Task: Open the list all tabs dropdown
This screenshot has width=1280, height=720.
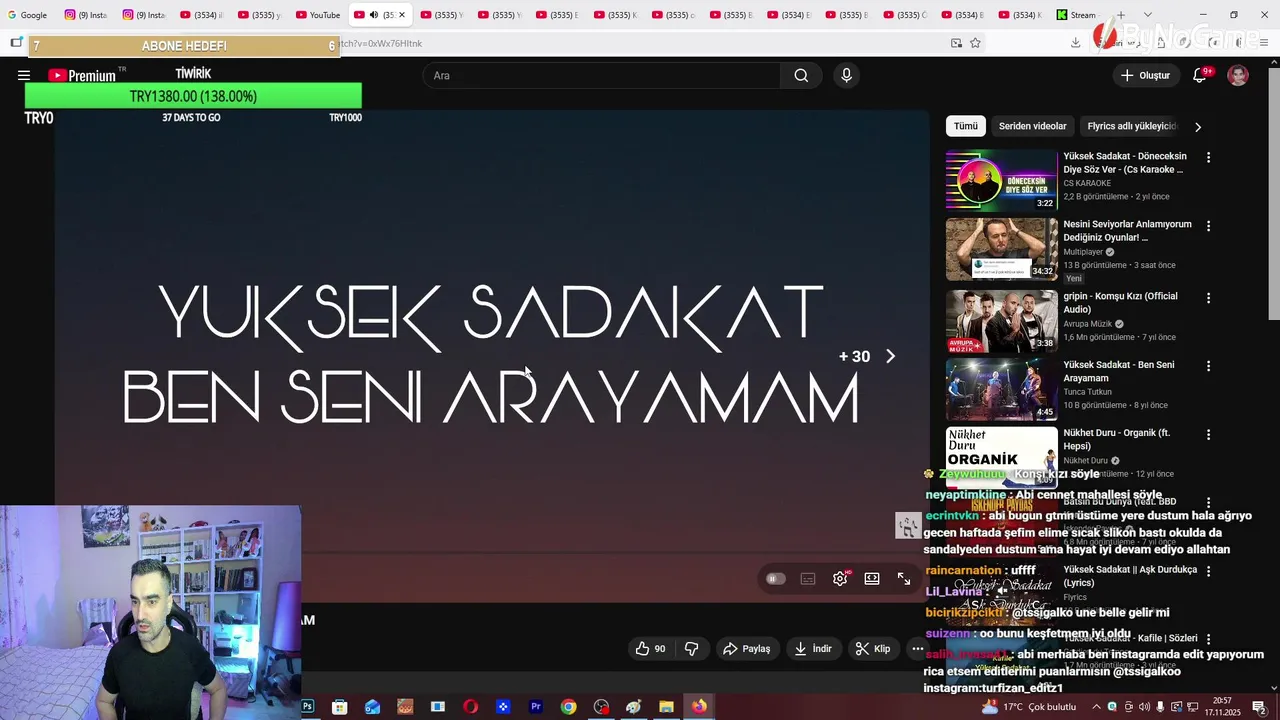Action: pyautogui.click(x=1147, y=15)
